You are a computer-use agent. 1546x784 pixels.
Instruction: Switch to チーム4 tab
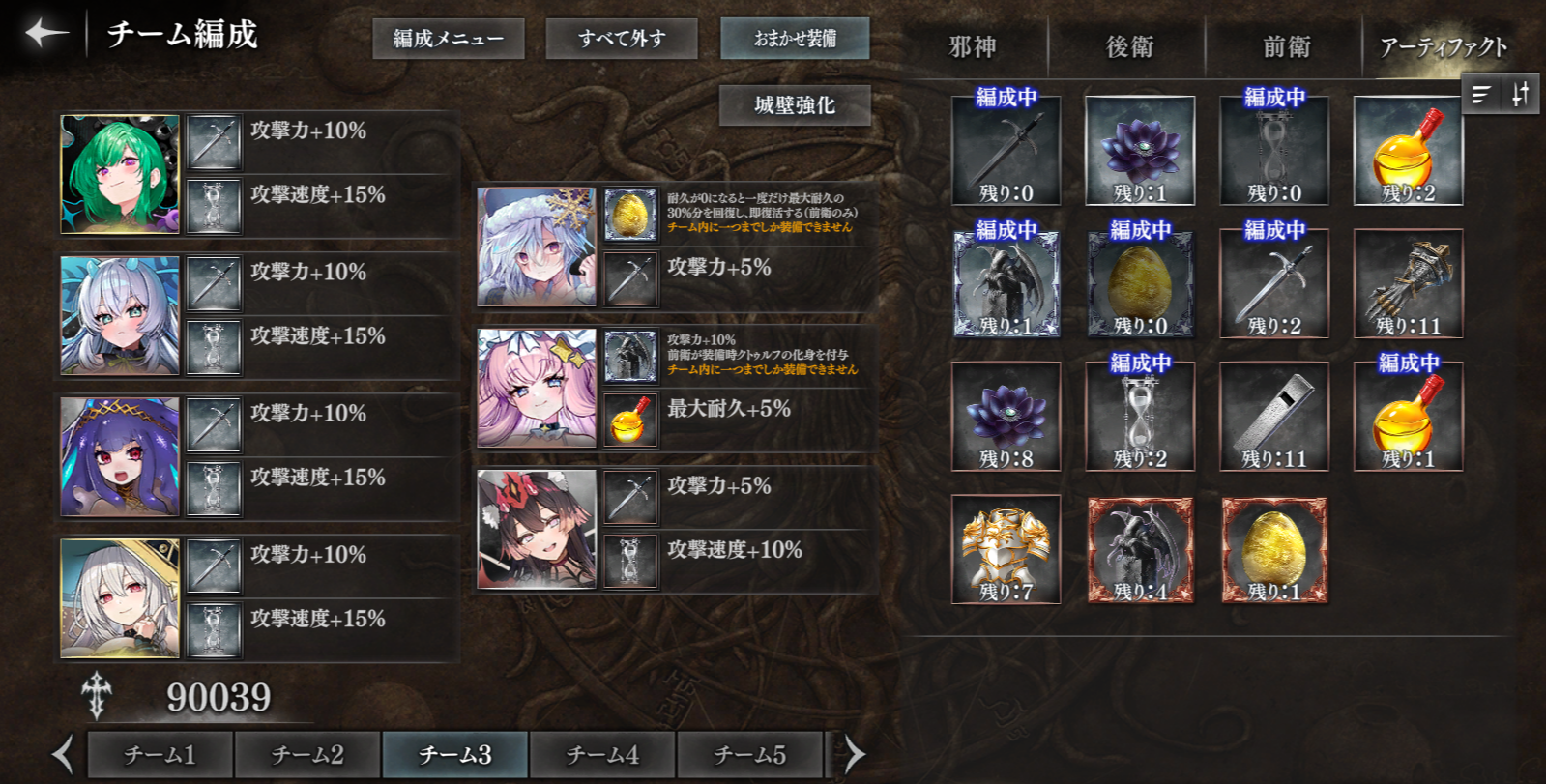tap(602, 754)
